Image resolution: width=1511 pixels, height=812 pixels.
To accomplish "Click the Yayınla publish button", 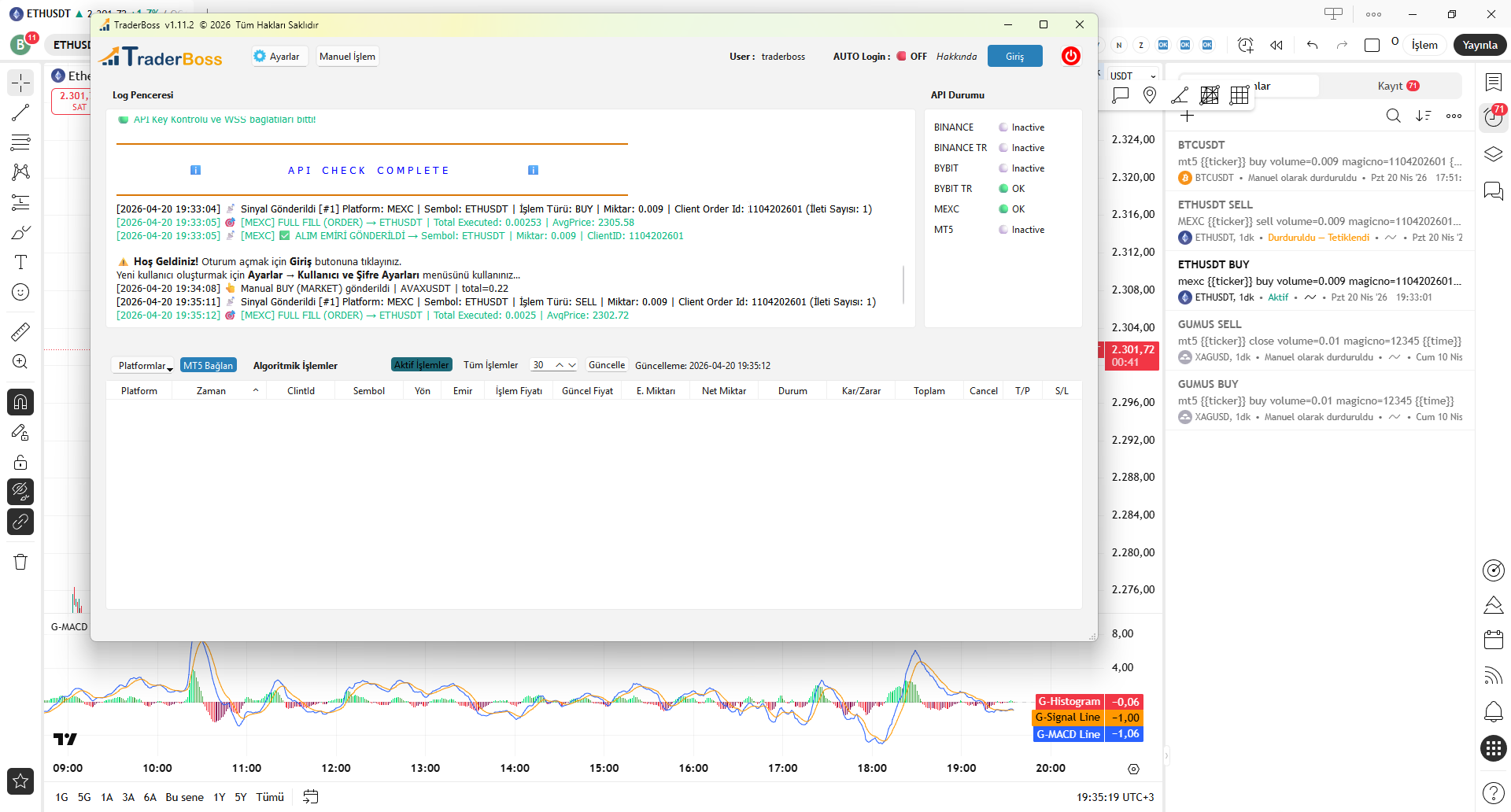I will [1480, 45].
